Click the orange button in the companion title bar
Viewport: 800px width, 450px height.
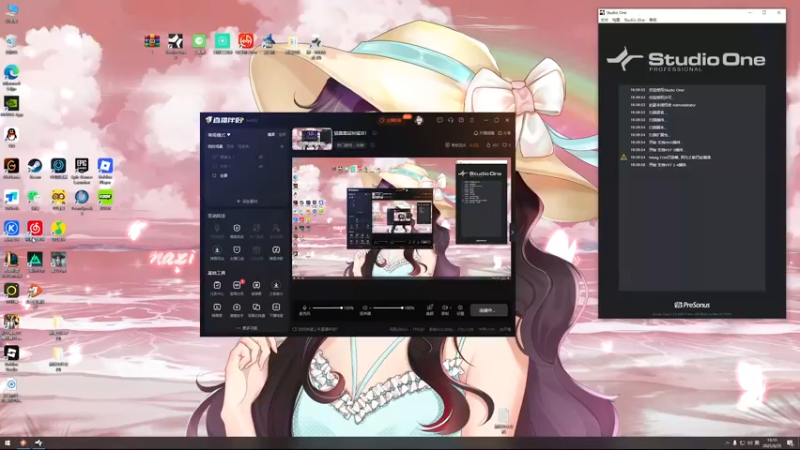[393, 120]
